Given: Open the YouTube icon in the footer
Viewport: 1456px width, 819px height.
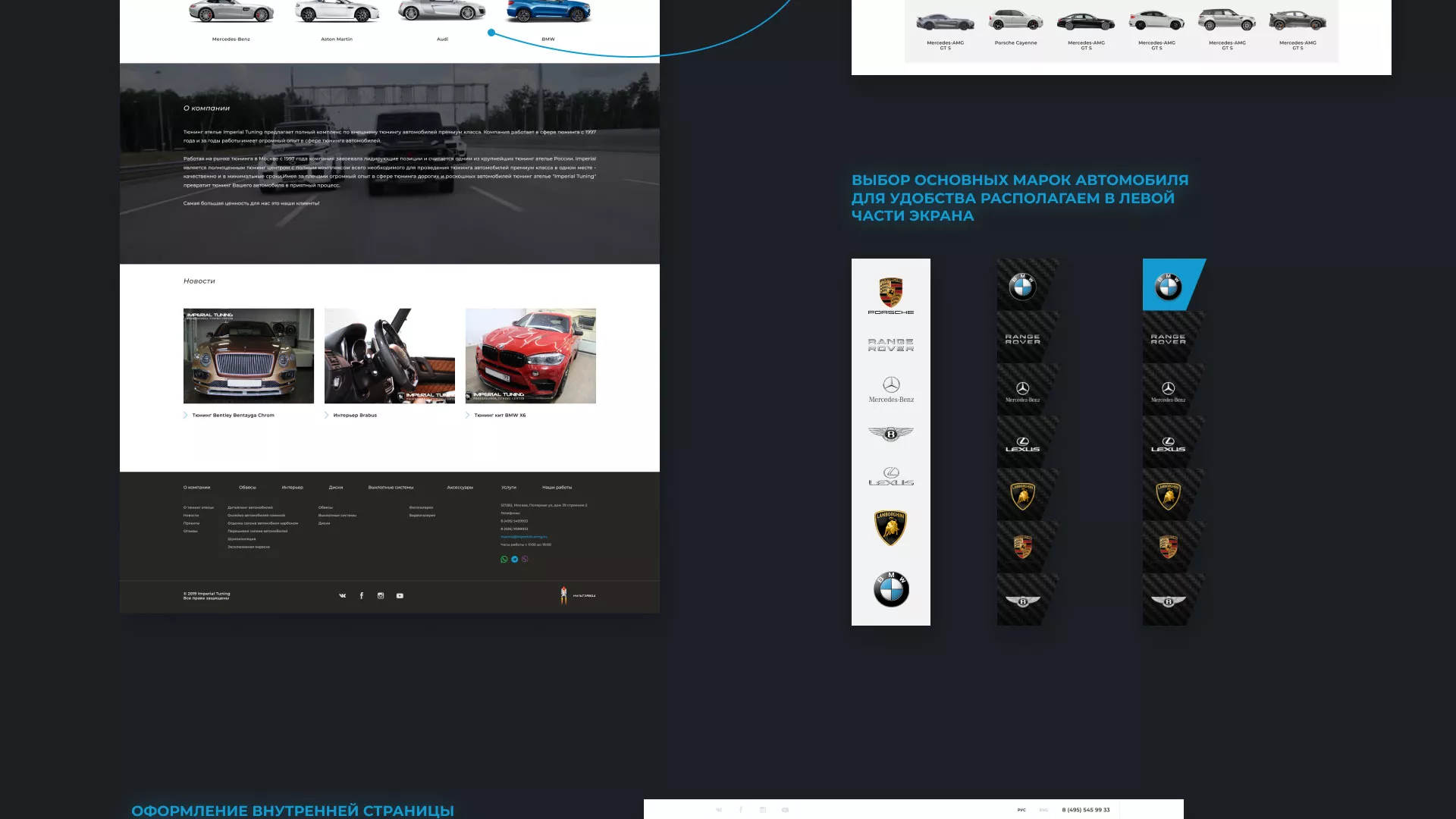Looking at the screenshot, I should point(400,596).
